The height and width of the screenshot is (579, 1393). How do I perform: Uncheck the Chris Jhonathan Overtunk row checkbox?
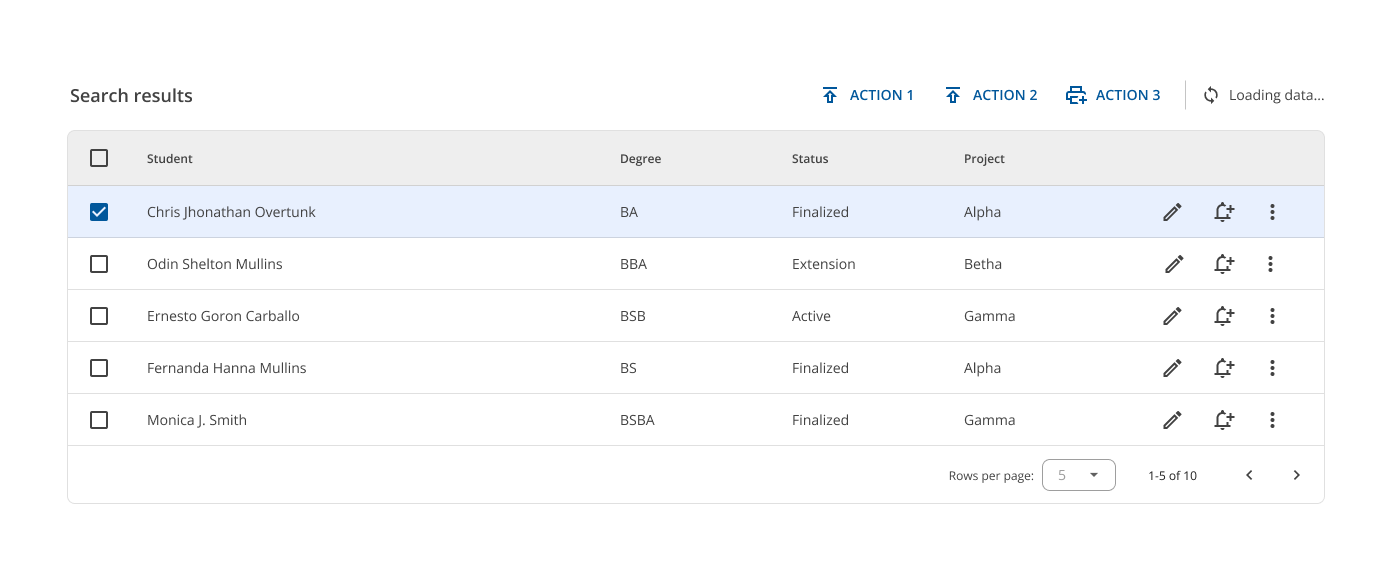coord(99,212)
